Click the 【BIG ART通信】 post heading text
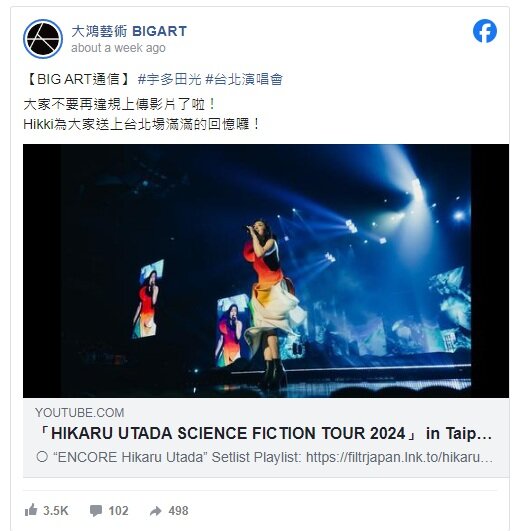Viewport: 514px width, 531px height. [78, 79]
